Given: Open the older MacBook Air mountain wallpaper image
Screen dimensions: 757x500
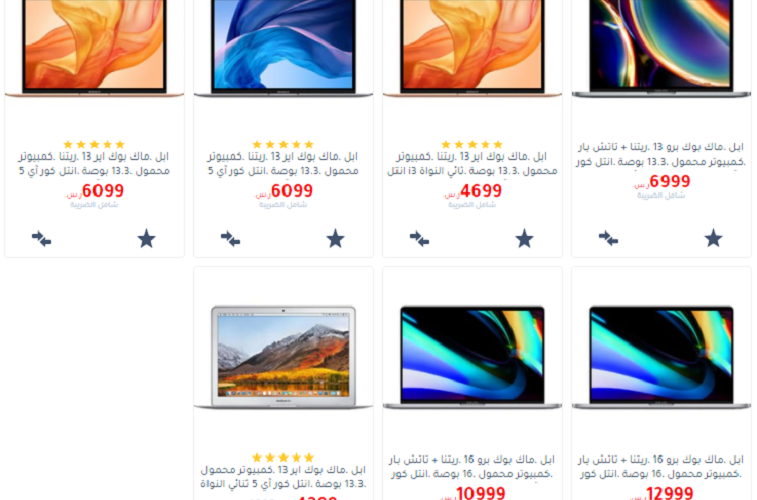Looking at the screenshot, I should (x=283, y=357).
